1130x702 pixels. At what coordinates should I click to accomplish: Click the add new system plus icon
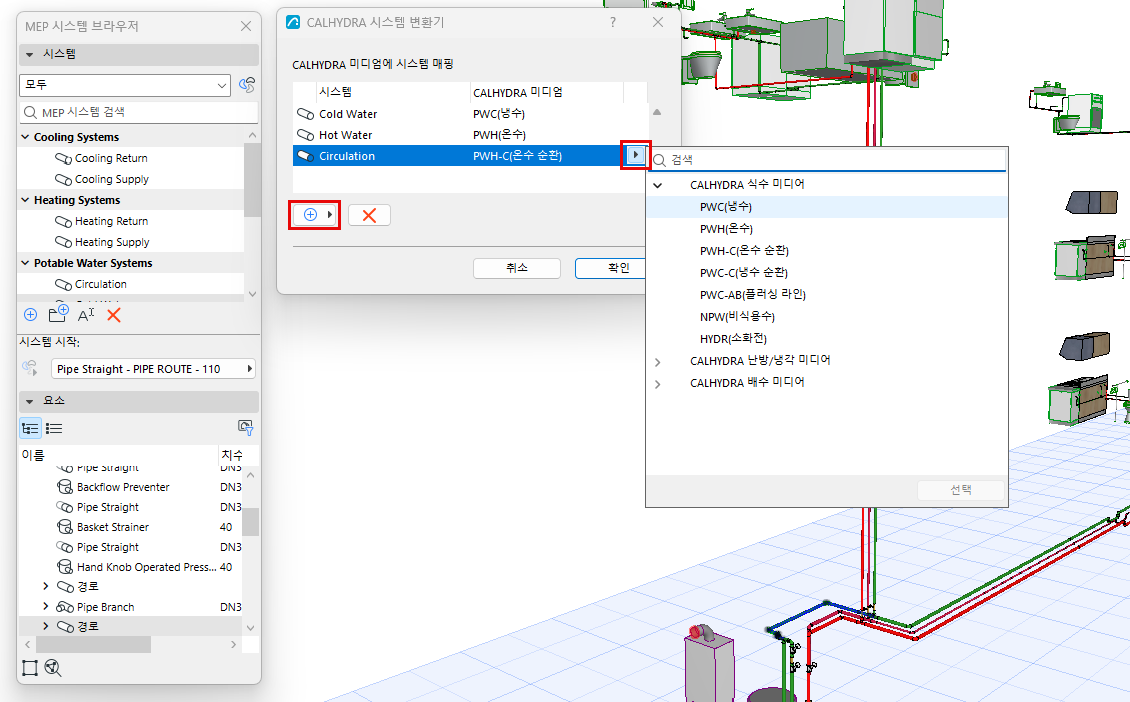click(x=30, y=315)
